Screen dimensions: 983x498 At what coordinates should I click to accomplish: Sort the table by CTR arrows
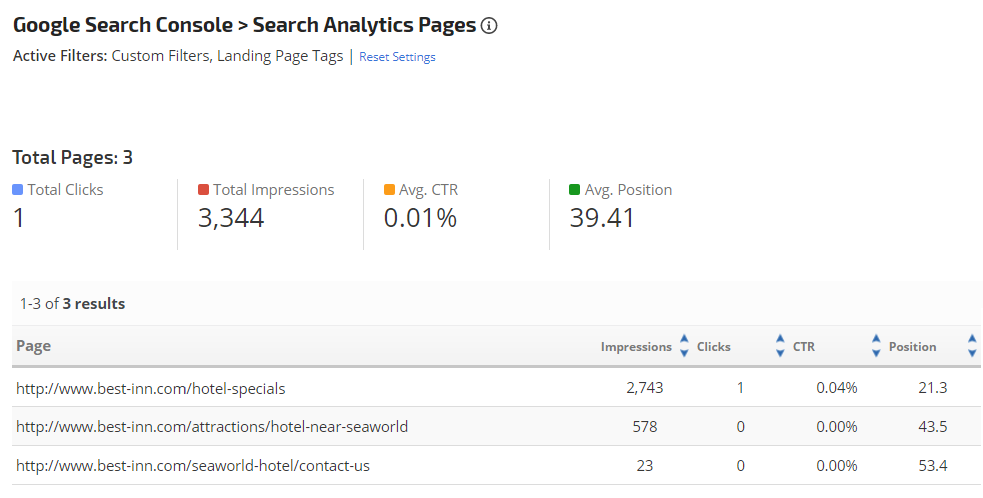[x=876, y=346]
